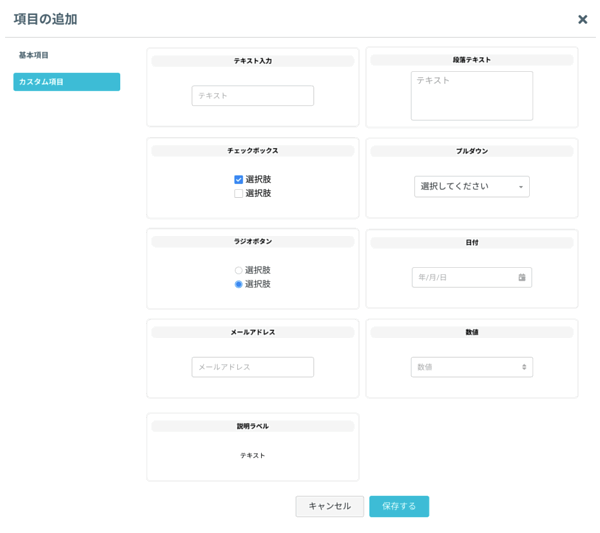The height and width of the screenshot is (533, 600).
Task: Select the first unselected 選択肢 radio button
Action: click(x=238, y=270)
